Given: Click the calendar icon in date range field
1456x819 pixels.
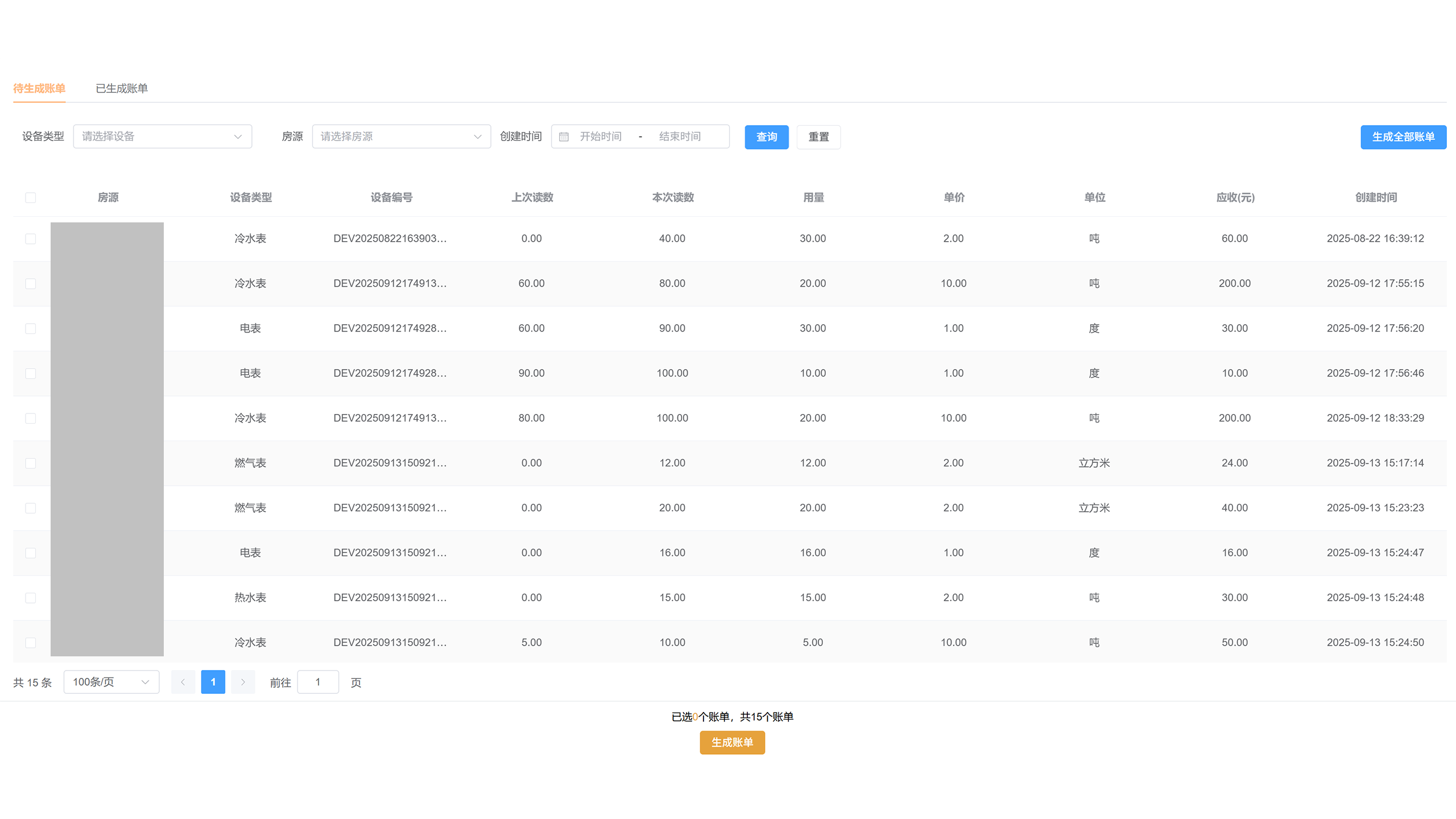Looking at the screenshot, I should (564, 136).
